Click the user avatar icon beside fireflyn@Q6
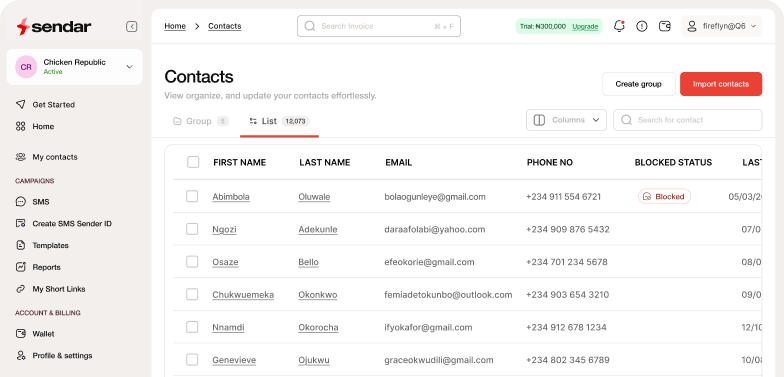784x377 pixels. tap(692, 26)
